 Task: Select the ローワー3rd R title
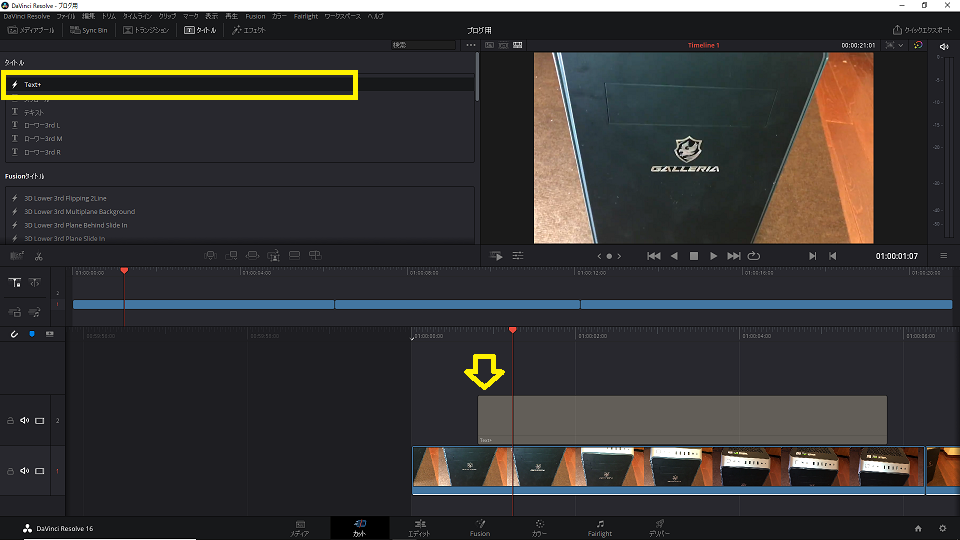point(239,152)
